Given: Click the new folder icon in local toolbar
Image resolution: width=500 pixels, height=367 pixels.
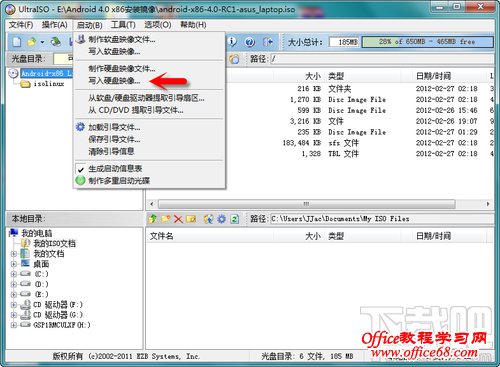Looking at the screenshot, I should (x=166, y=219).
